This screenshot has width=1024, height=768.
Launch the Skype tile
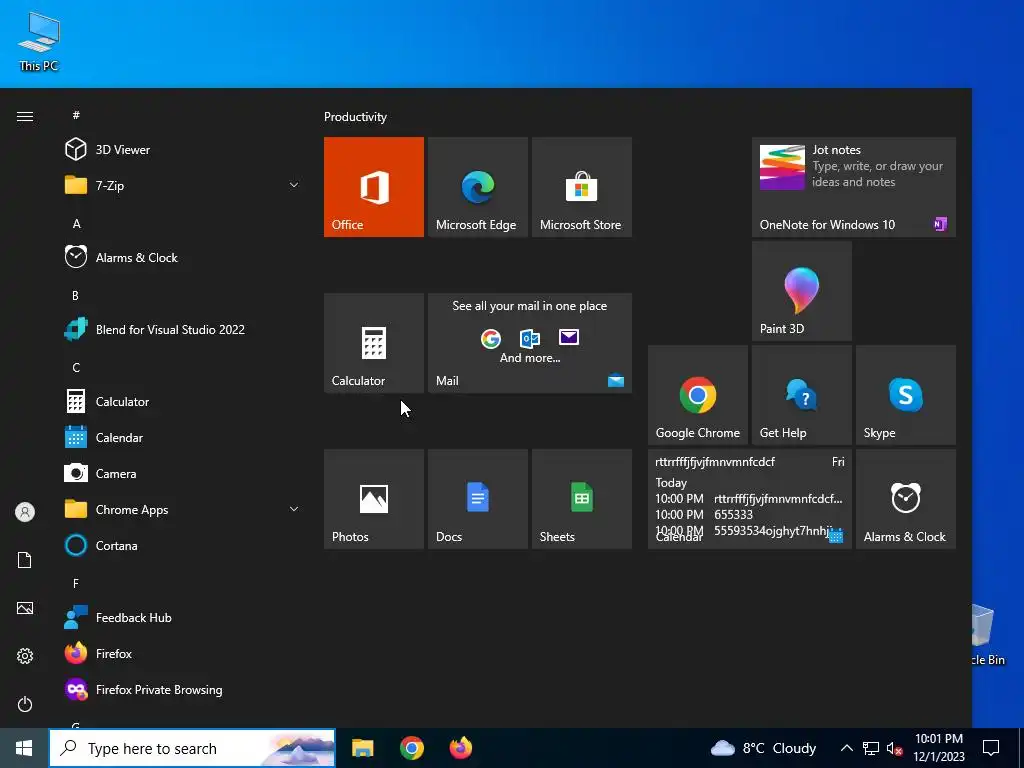tap(906, 395)
